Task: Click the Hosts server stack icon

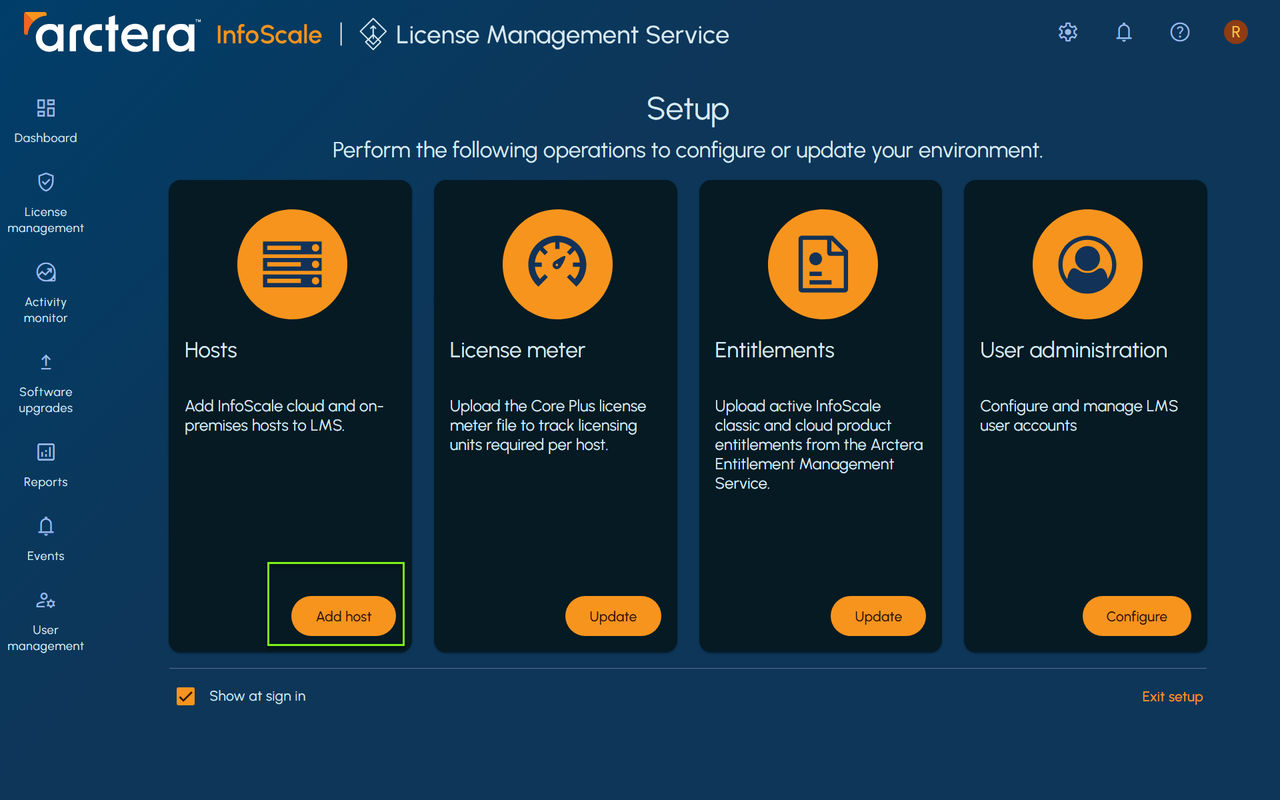Action: click(x=292, y=264)
